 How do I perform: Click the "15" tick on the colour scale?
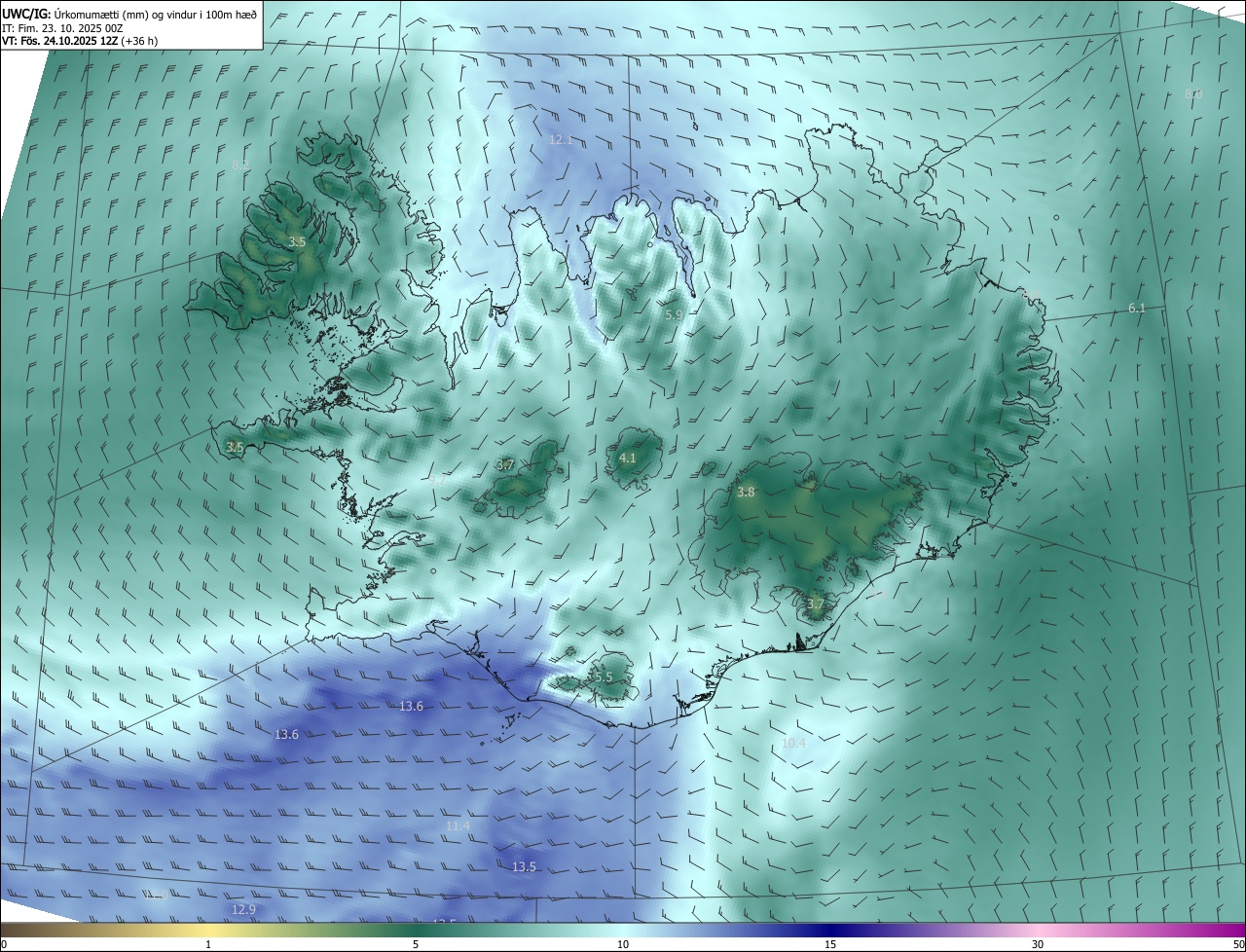click(830, 944)
